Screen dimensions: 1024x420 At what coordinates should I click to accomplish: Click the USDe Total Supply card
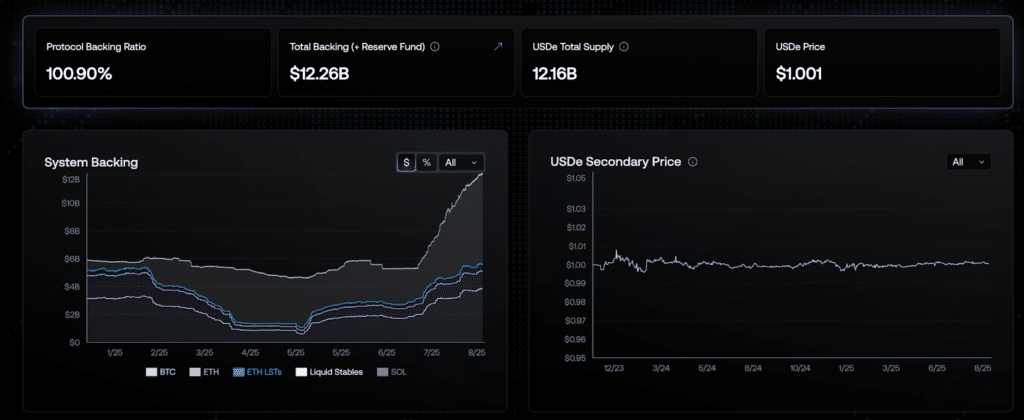click(639, 62)
